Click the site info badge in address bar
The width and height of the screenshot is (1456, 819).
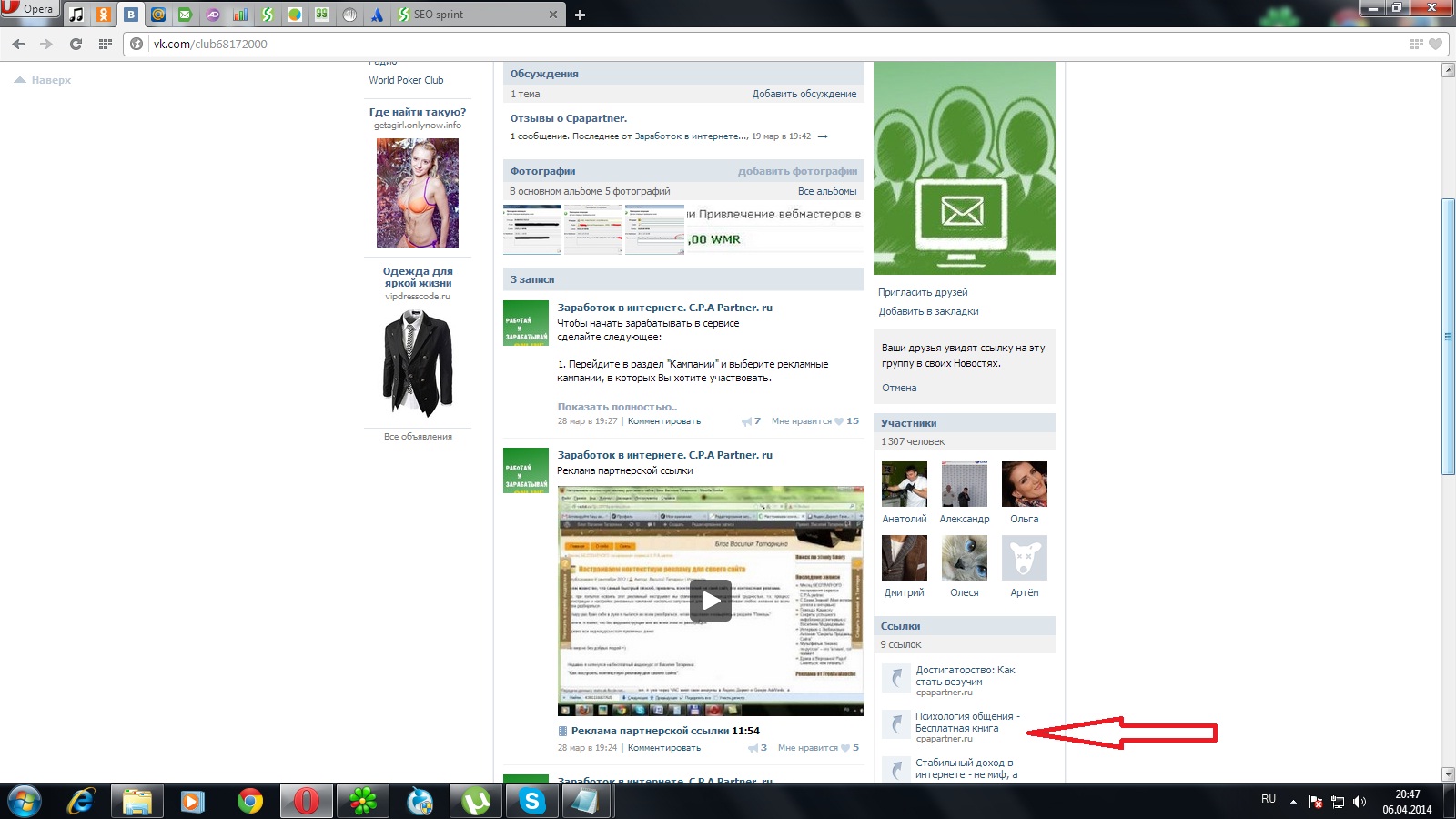point(136,44)
